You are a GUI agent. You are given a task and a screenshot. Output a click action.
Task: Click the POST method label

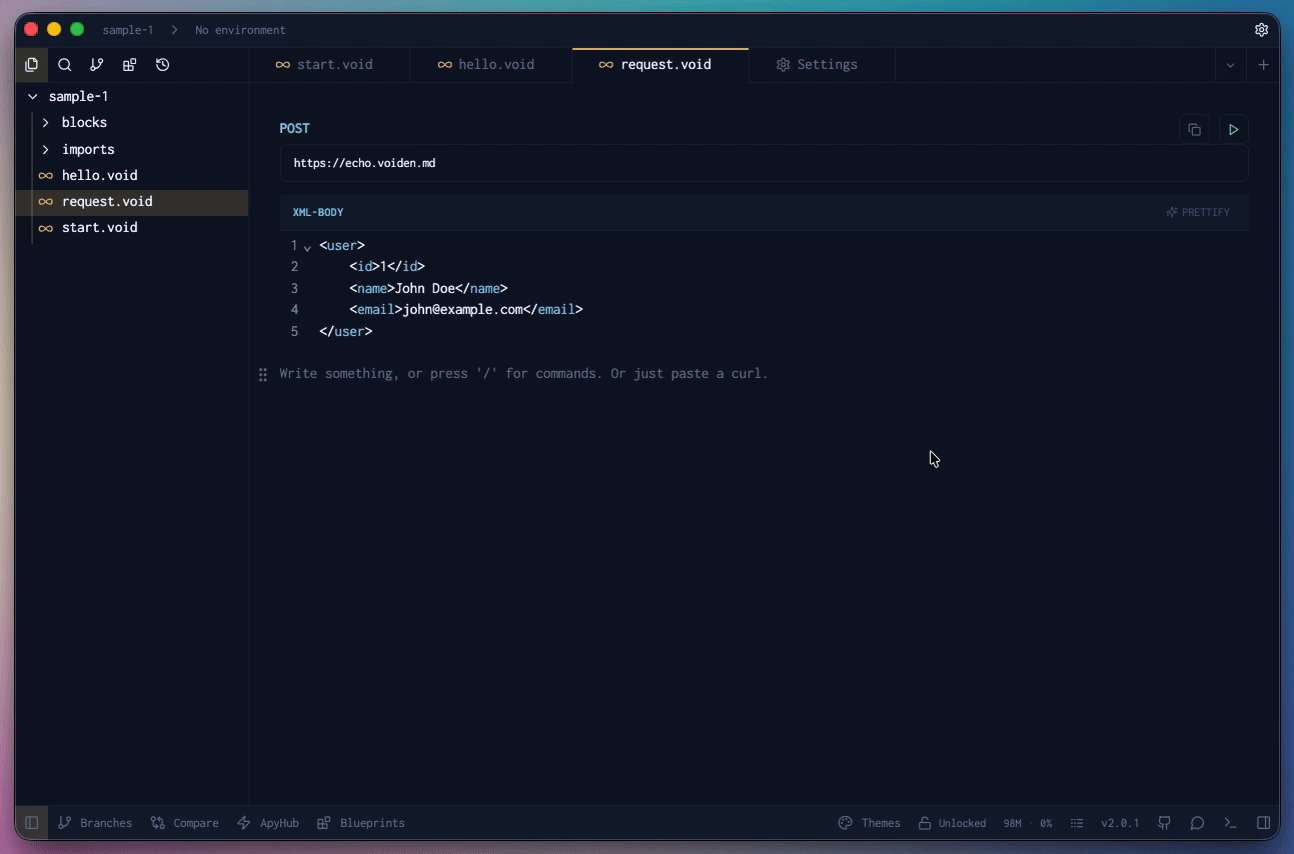294,128
